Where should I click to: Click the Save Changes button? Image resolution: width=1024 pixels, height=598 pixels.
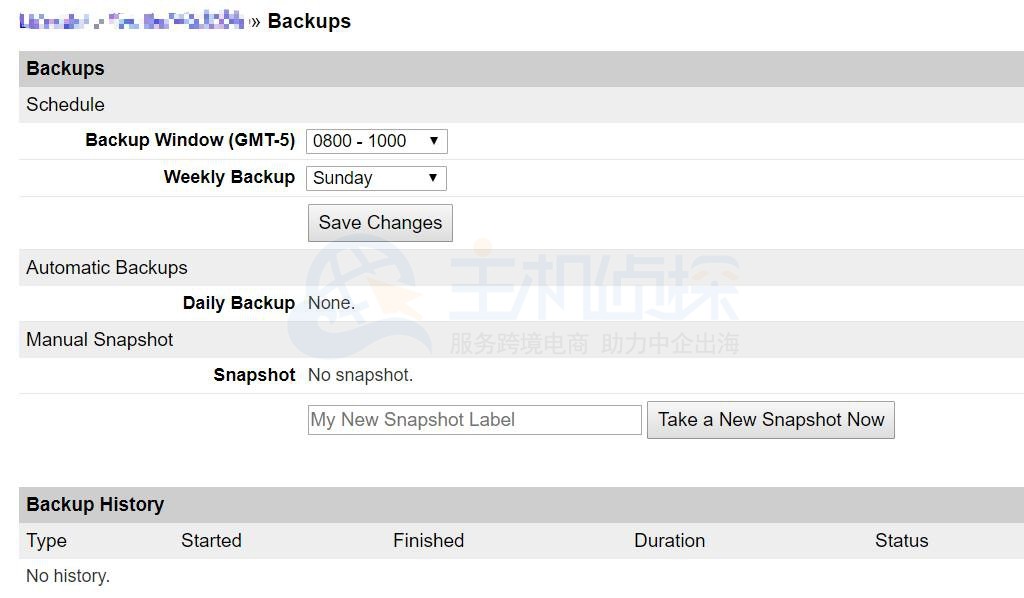click(x=379, y=222)
